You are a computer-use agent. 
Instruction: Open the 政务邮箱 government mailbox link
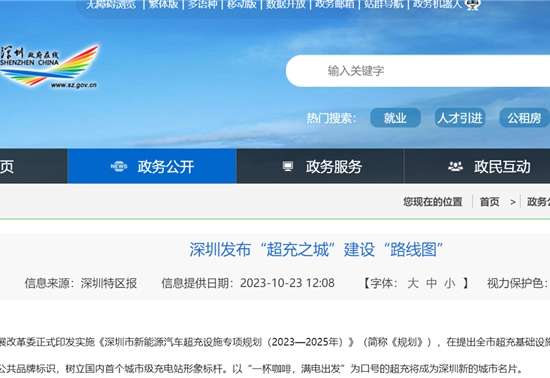coord(335,4)
